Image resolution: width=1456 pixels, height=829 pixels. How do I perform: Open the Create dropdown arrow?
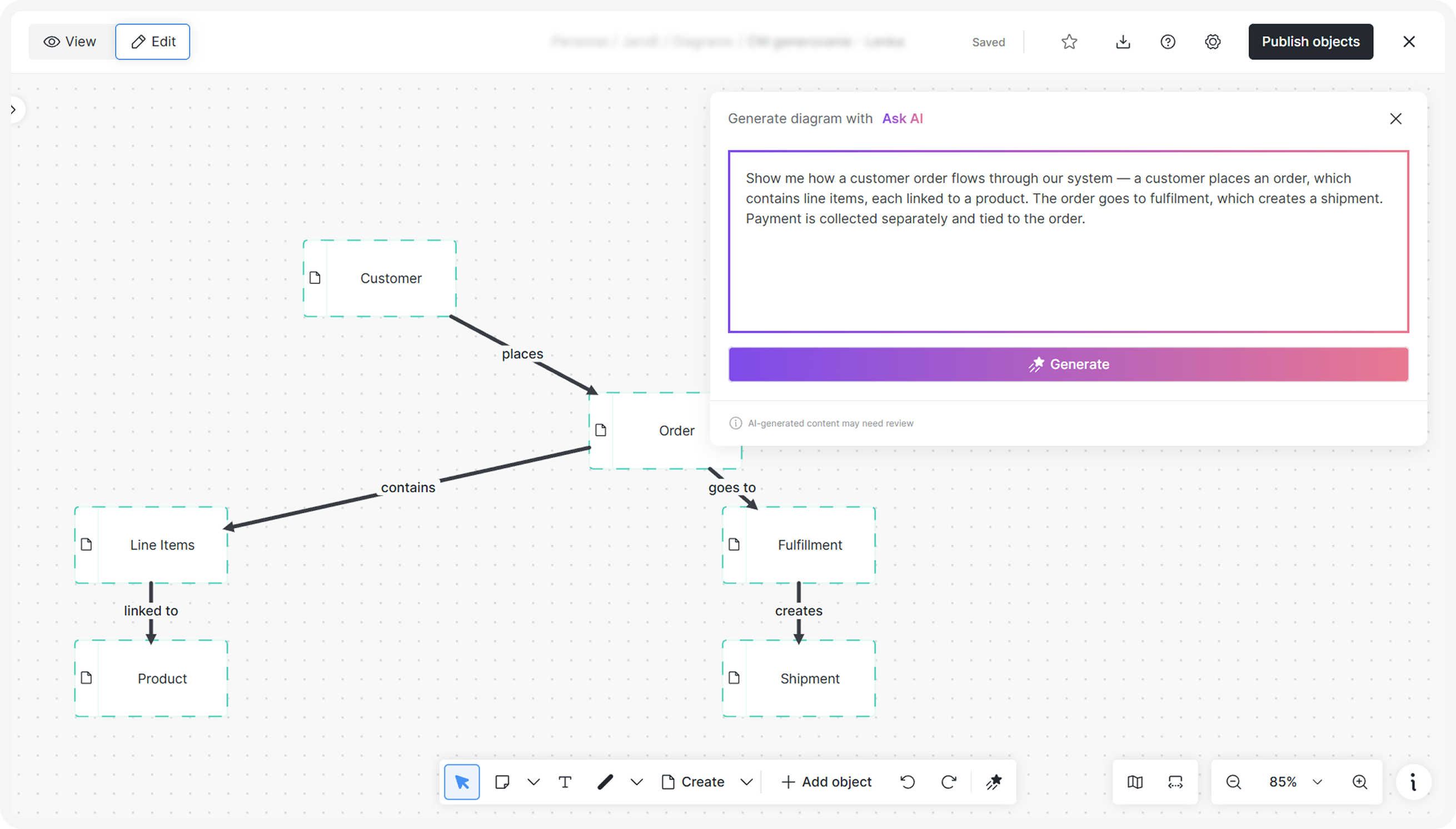tap(746, 782)
